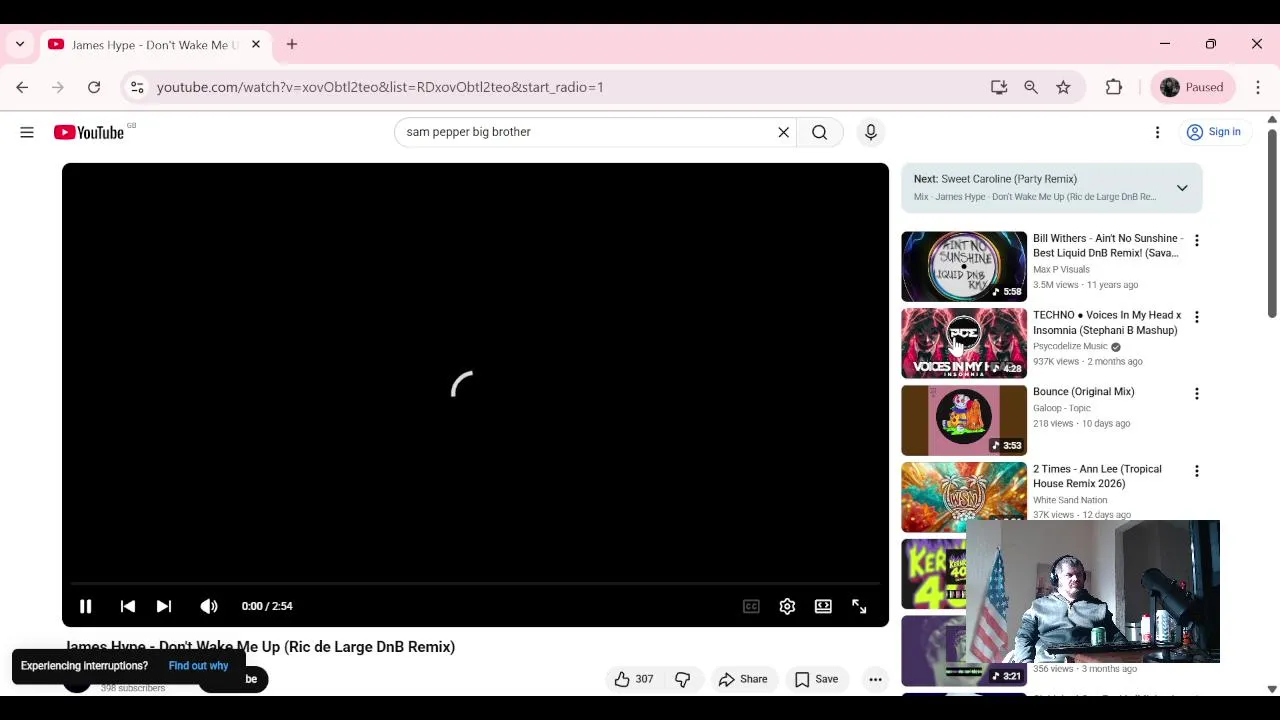Open browser extensions puzzle icon

[1114, 87]
